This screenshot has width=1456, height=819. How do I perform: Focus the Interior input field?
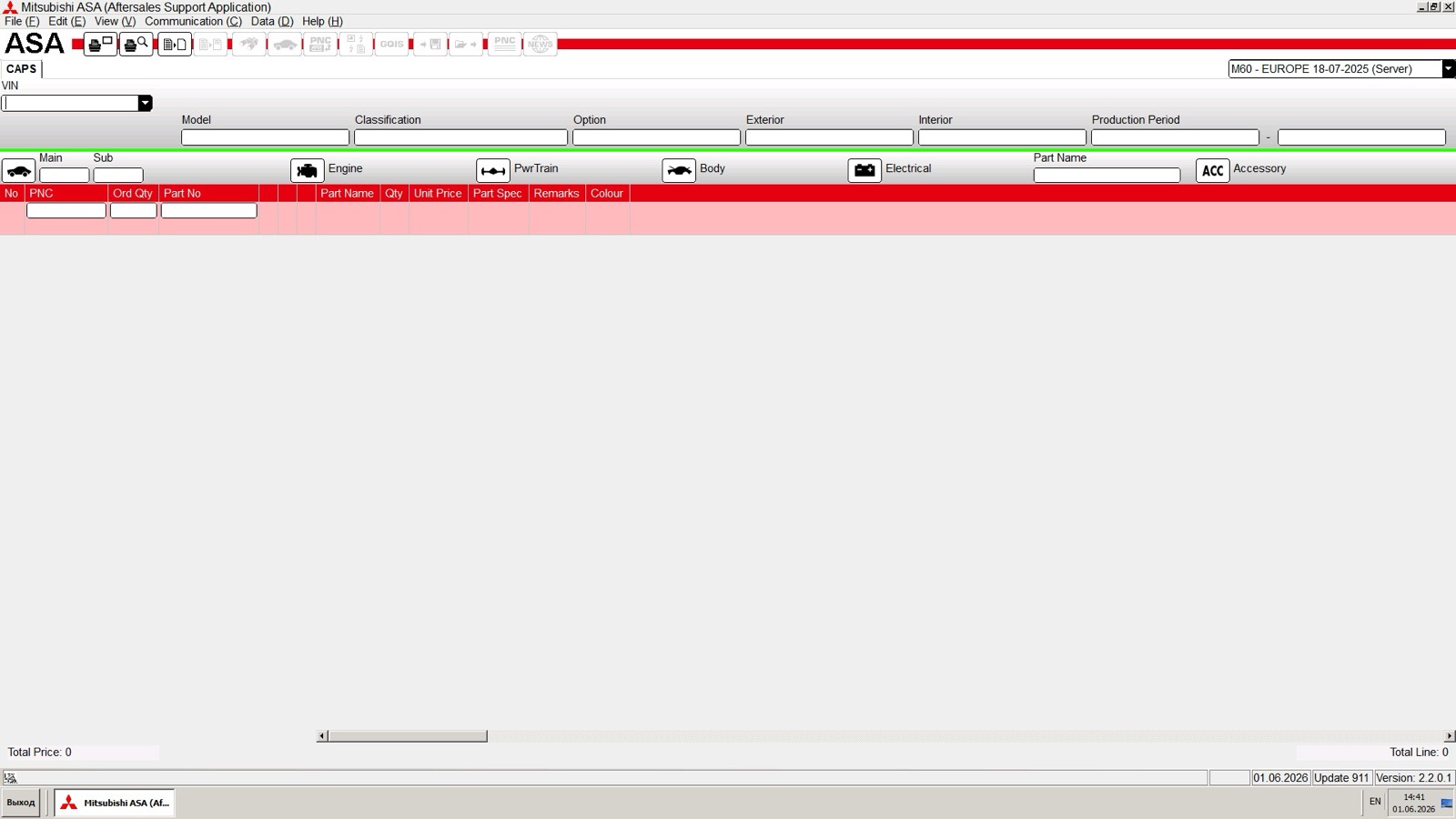(x=1002, y=137)
